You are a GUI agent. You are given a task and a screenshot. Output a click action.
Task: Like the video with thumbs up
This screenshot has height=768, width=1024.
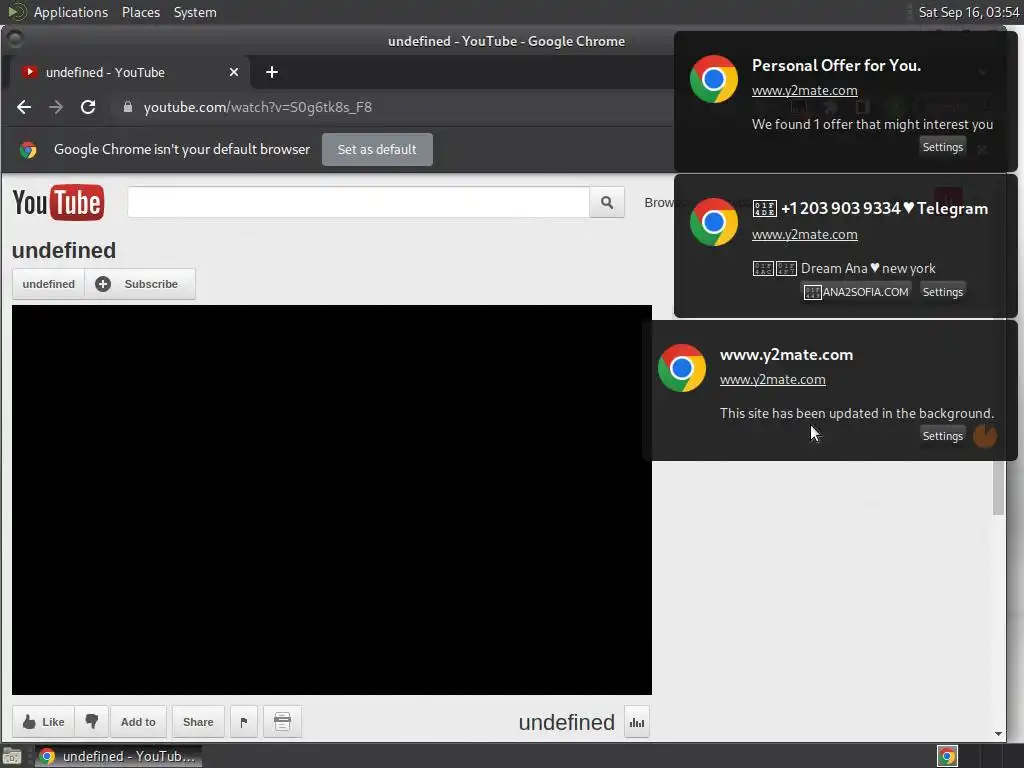43,722
